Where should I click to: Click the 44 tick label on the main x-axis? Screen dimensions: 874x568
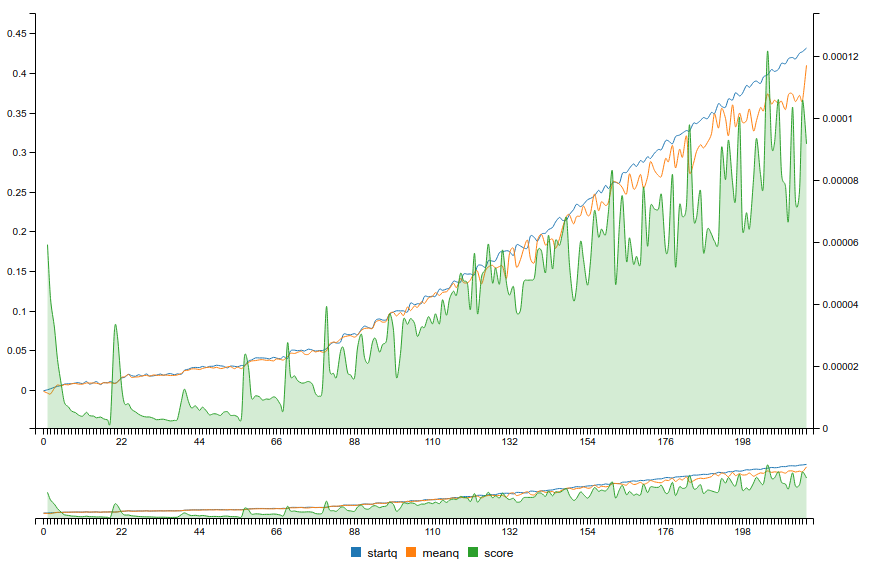click(199, 442)
